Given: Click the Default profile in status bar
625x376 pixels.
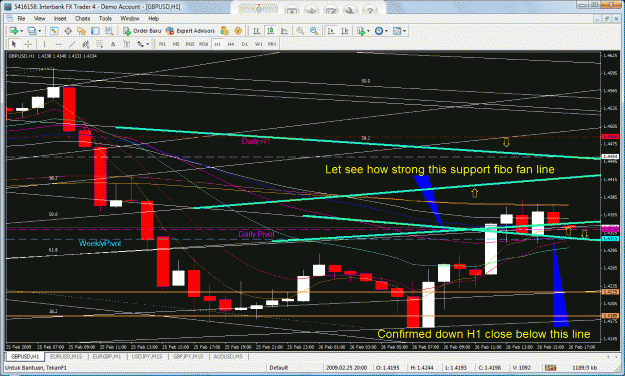Looking at the screenshot, I should pos(278,368).
